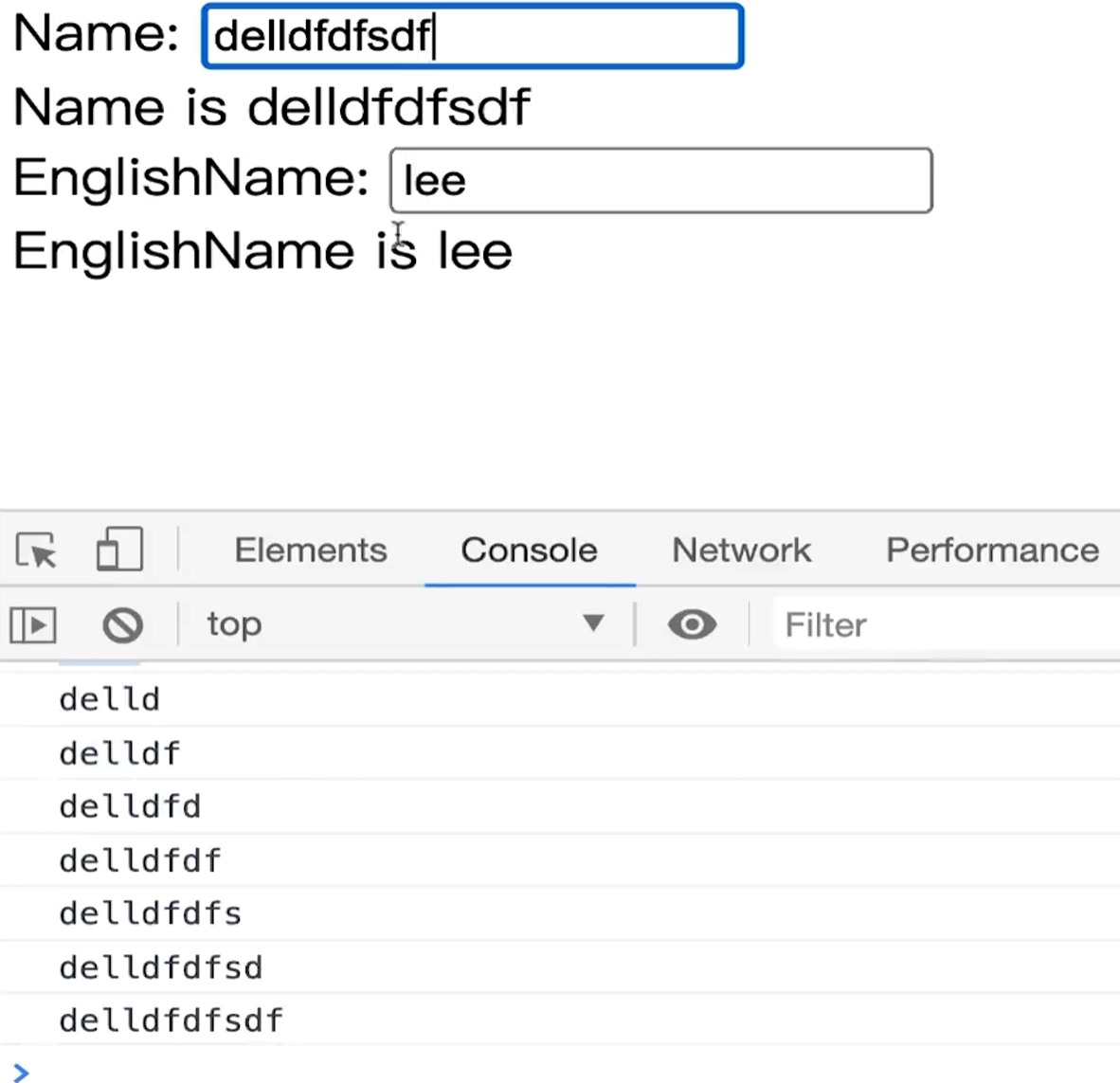Select the inspect element picker icon
Screen dimensions: 1120x1083
click(37, 551)
